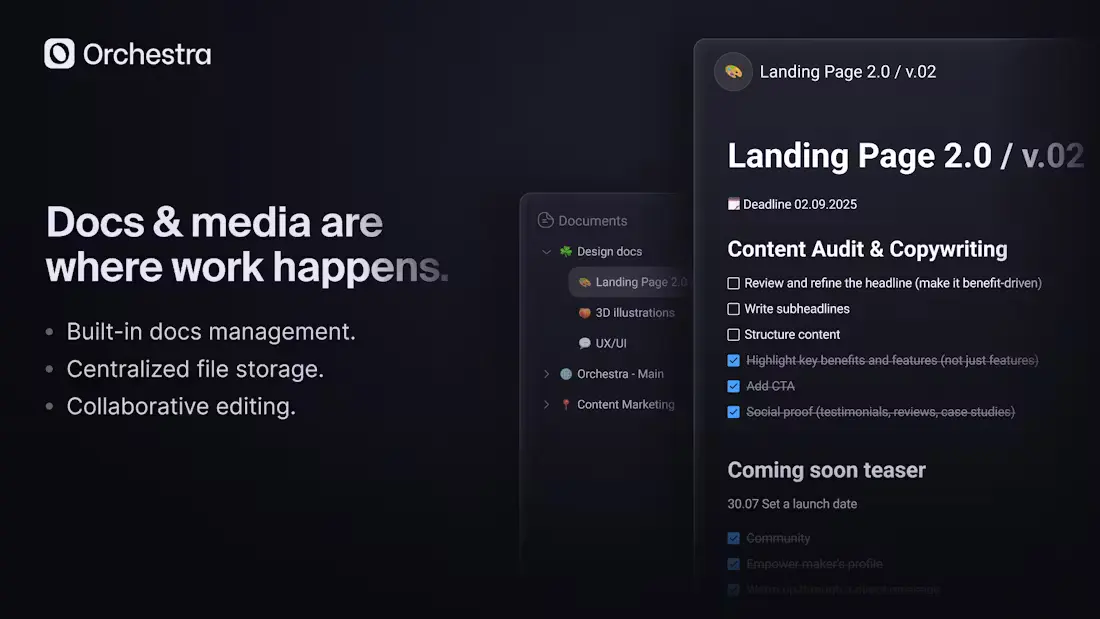The width and height of the screenshot is (1100, 619).
Task: Click the 3D illustrations cube icon
Action: (x=585, y=313)
